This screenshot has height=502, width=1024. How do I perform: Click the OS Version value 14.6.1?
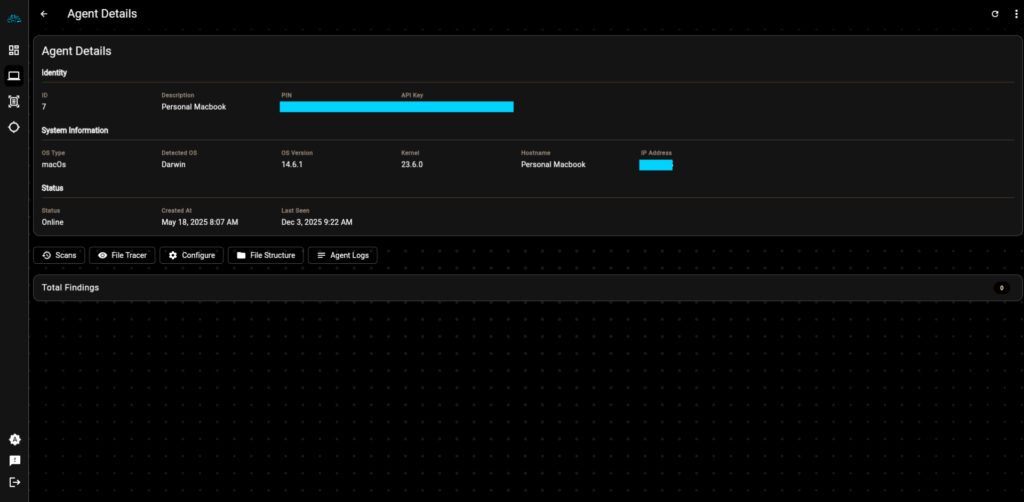pos(292,165)
